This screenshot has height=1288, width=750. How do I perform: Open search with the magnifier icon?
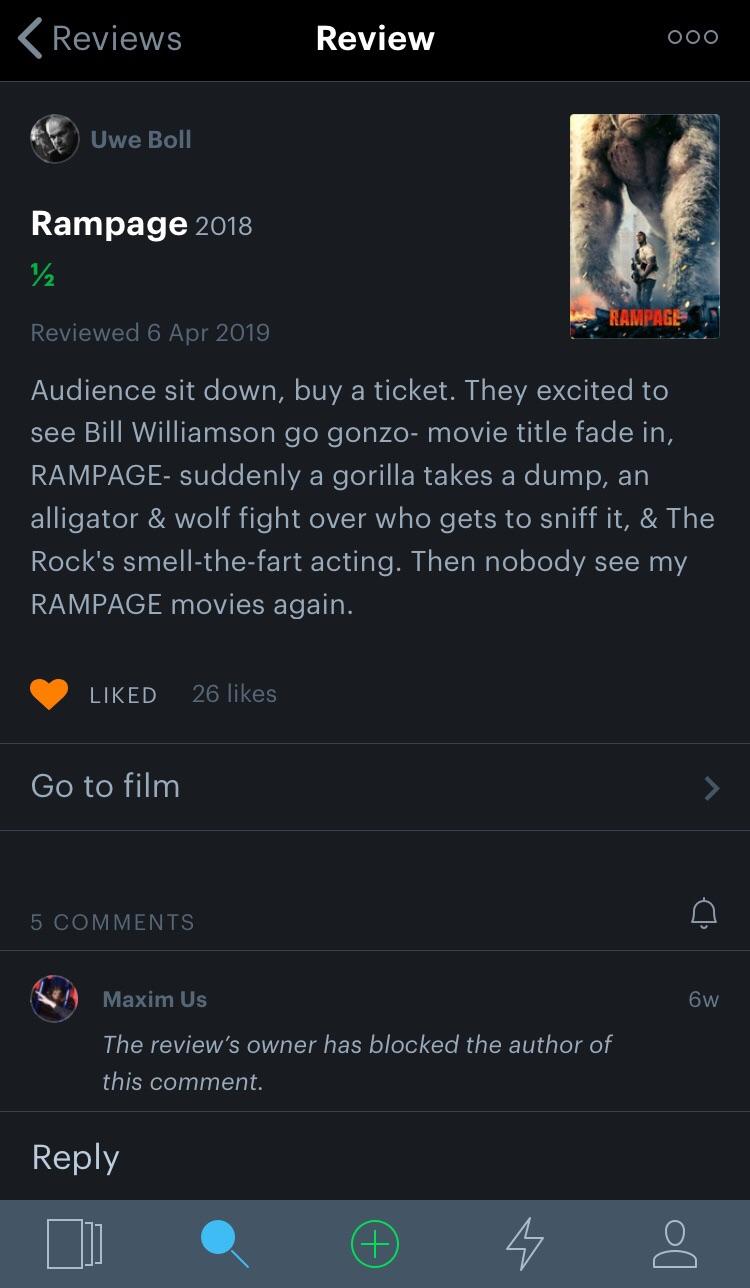click(x=225, y=1243)
